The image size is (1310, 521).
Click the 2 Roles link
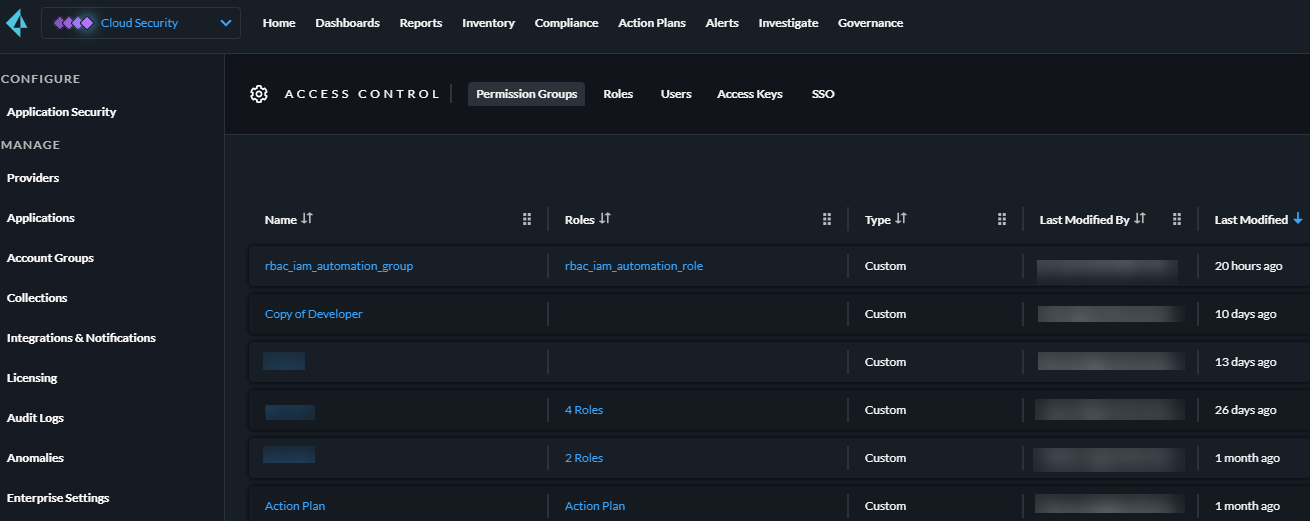tap(584, 458)
